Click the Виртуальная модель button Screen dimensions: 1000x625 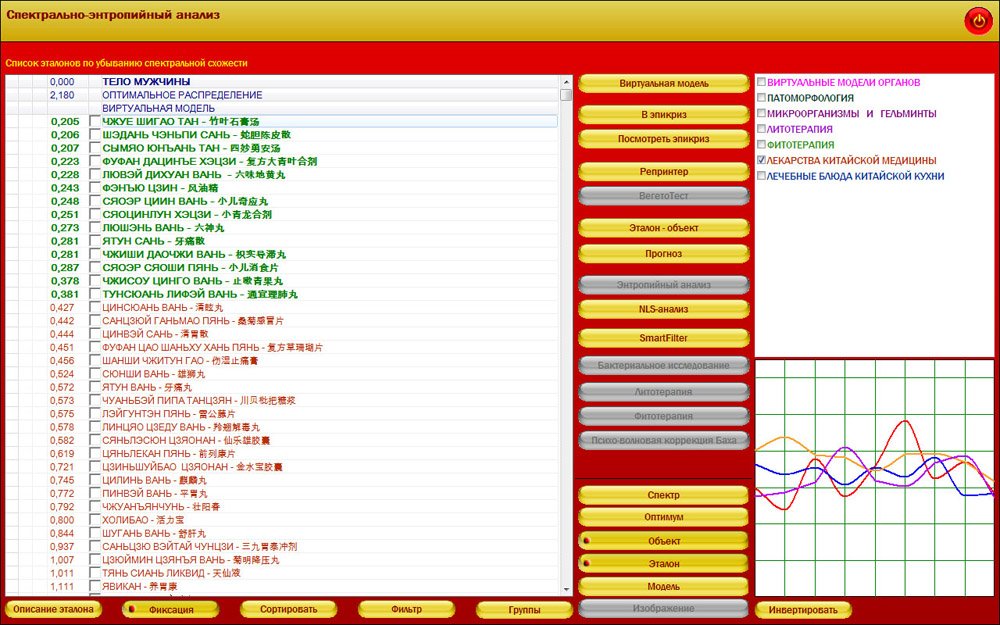[x=664, y=83]
